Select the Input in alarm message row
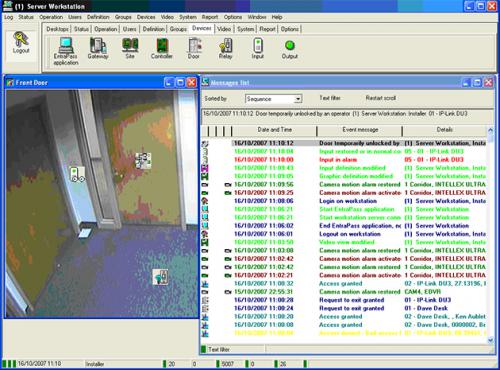The width and height of the screenshot is (500, 370). tap(343, 160)
